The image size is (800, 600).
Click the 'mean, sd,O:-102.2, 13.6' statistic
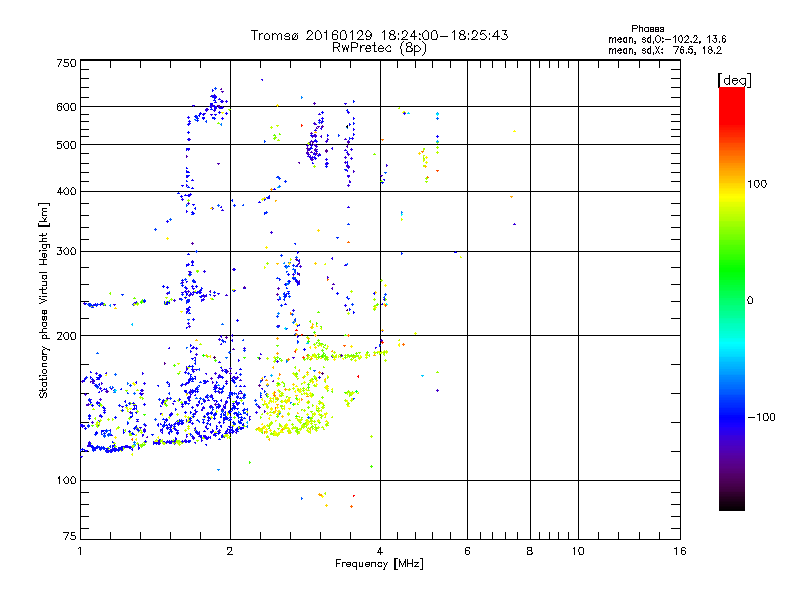667,39
